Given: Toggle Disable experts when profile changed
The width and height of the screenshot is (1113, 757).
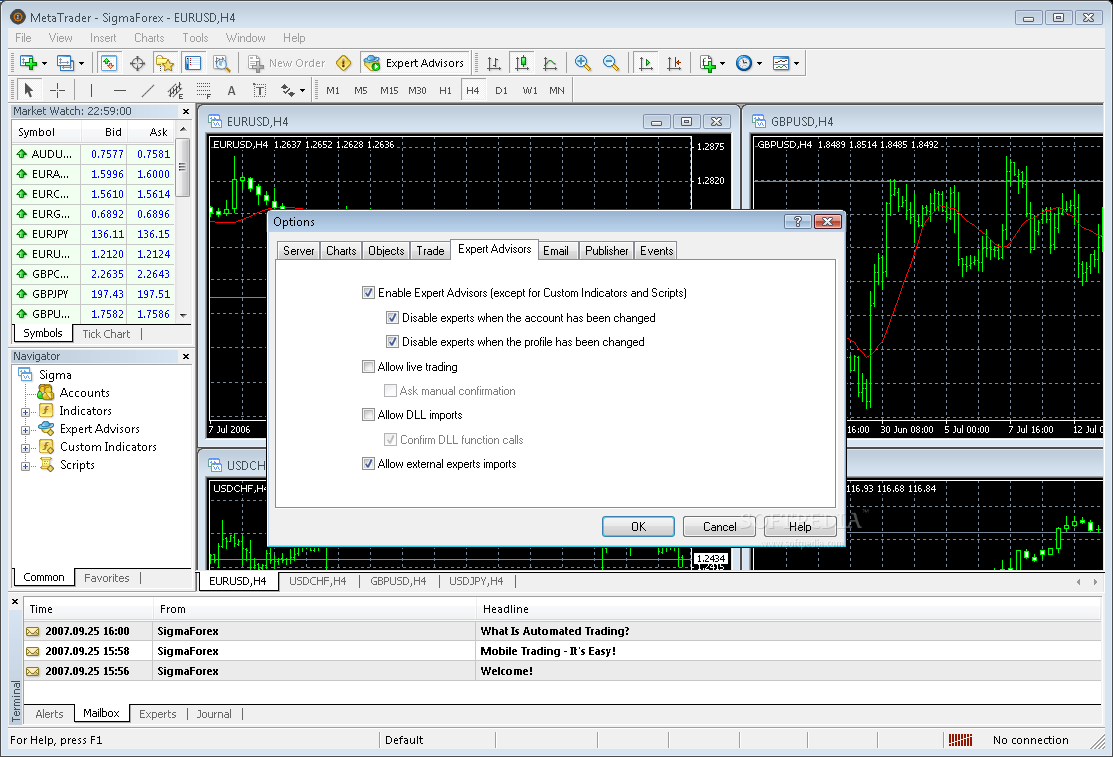Looking at the screenshot, I should pyautogui.click(x=393, y=342).
